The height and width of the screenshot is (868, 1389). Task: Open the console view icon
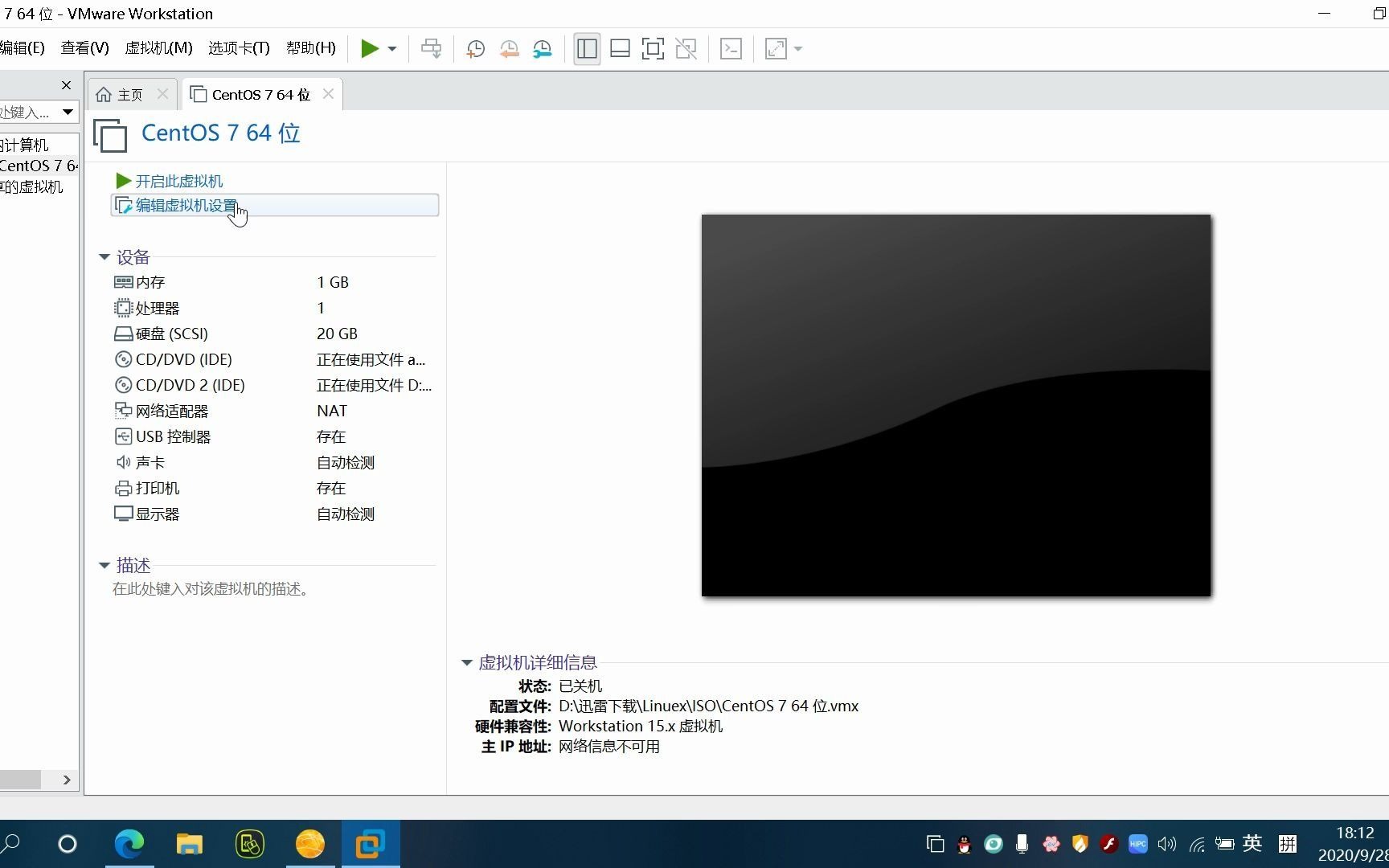click(x=731, y=49)
